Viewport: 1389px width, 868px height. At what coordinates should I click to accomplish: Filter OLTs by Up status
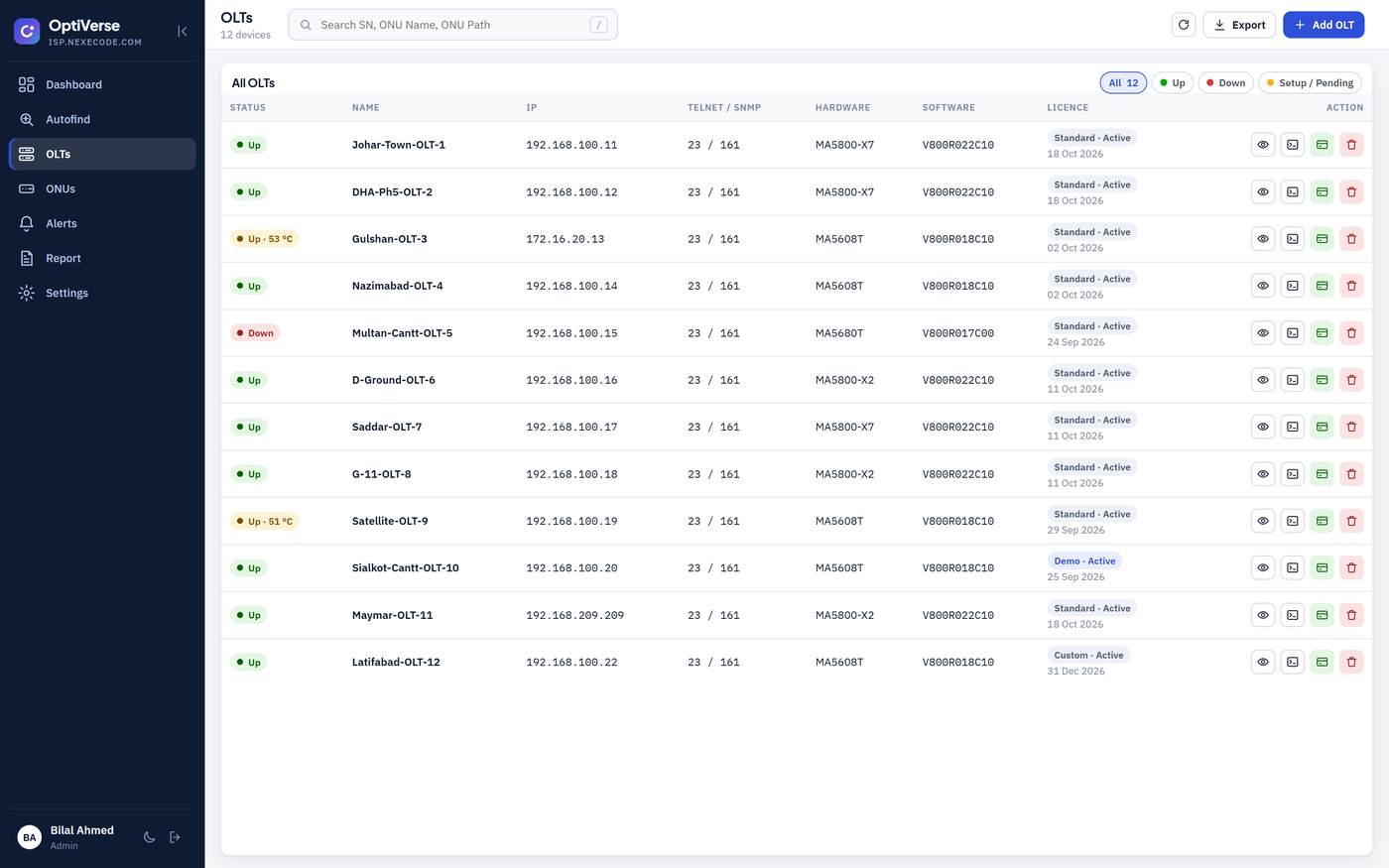(x=1173, y=83)
